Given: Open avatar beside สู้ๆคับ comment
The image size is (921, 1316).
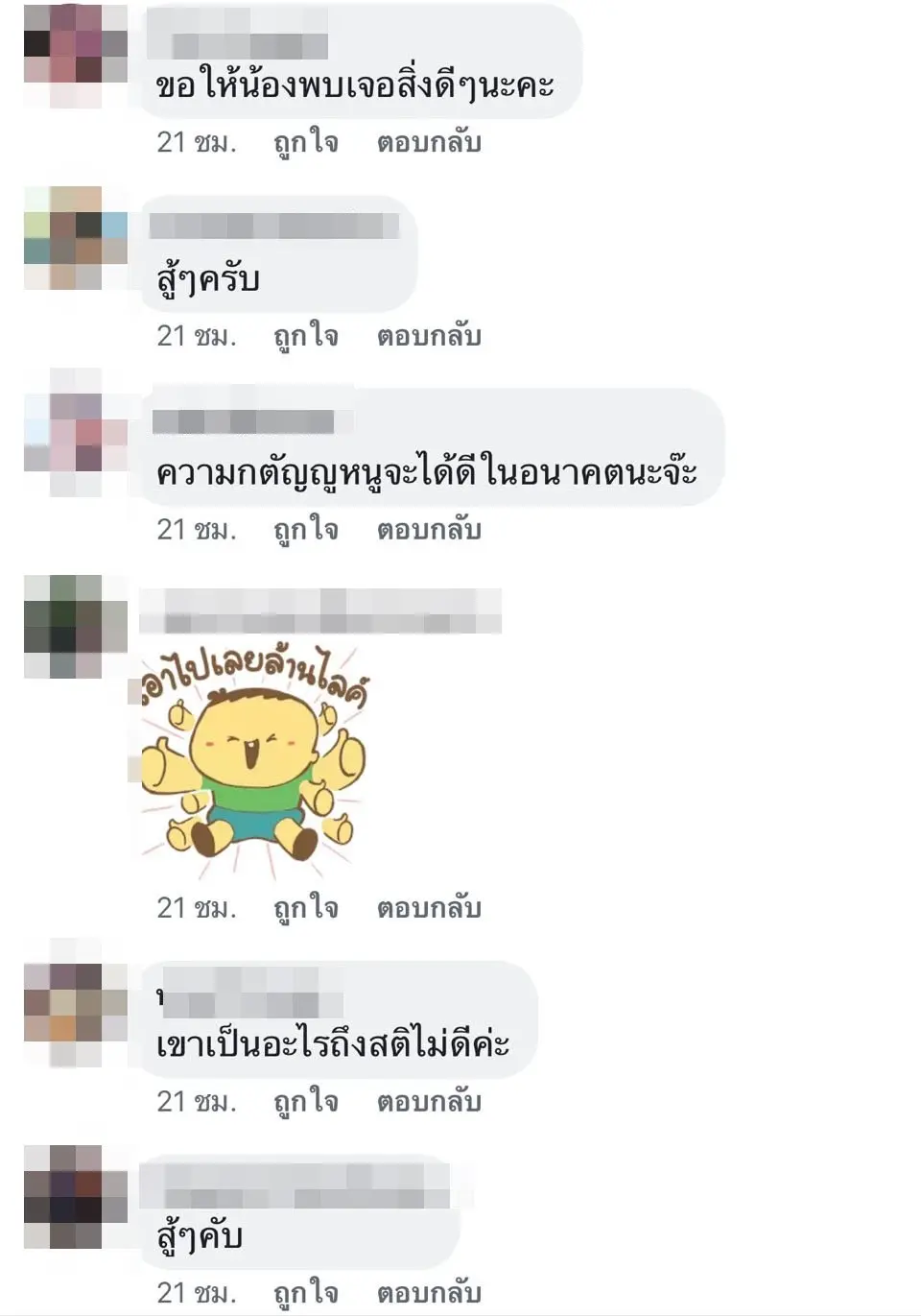Looking at the screenshot, I should pos(76,1196).
